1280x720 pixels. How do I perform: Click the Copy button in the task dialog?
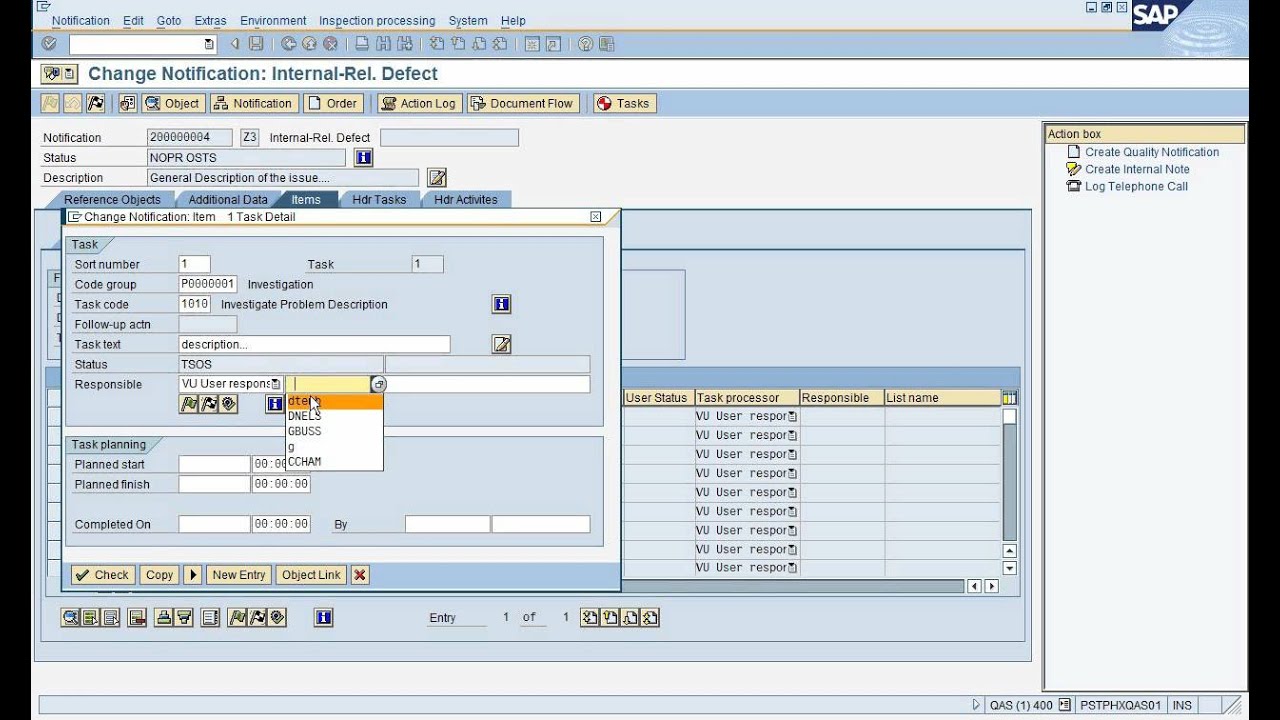pos(159,575)
